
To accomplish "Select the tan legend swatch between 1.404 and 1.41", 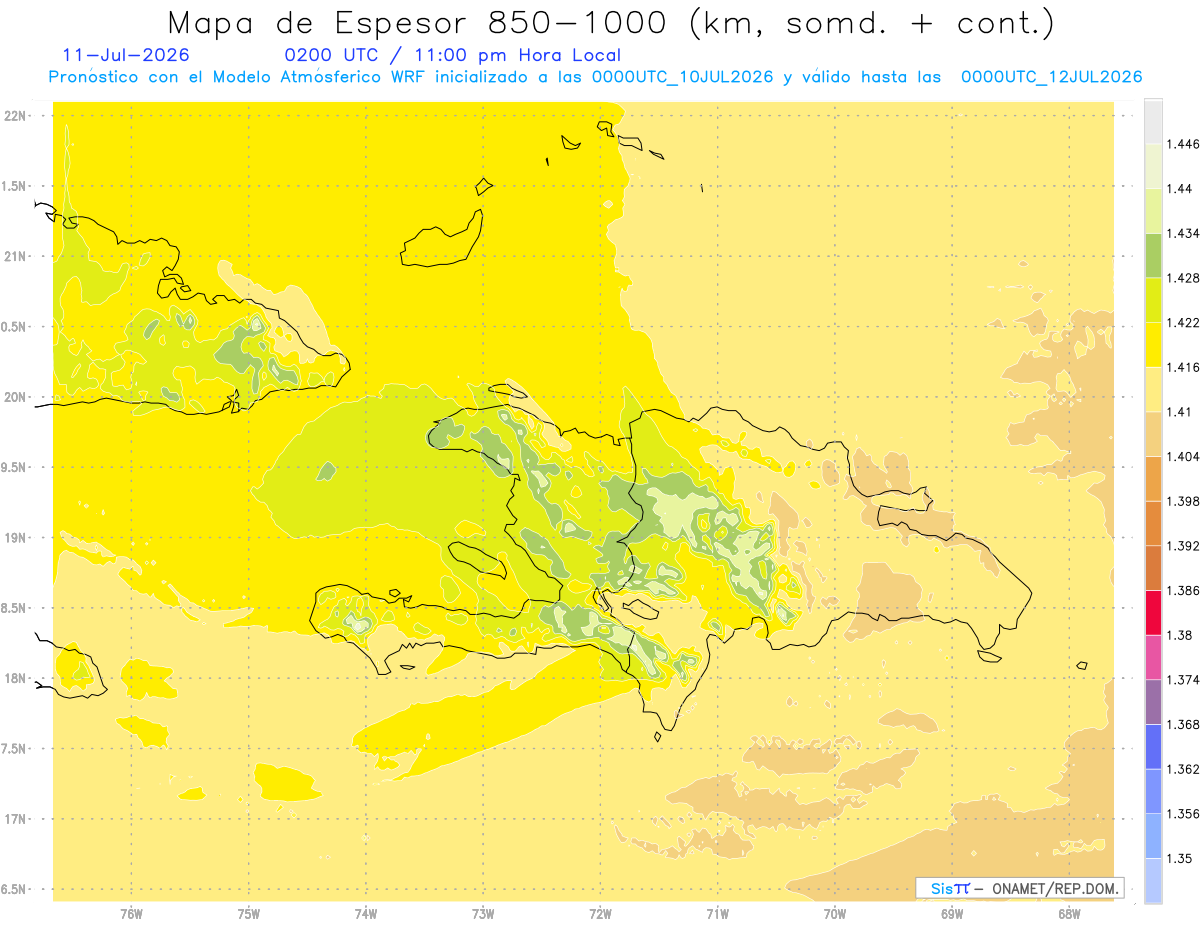I will click(1153, 434).
